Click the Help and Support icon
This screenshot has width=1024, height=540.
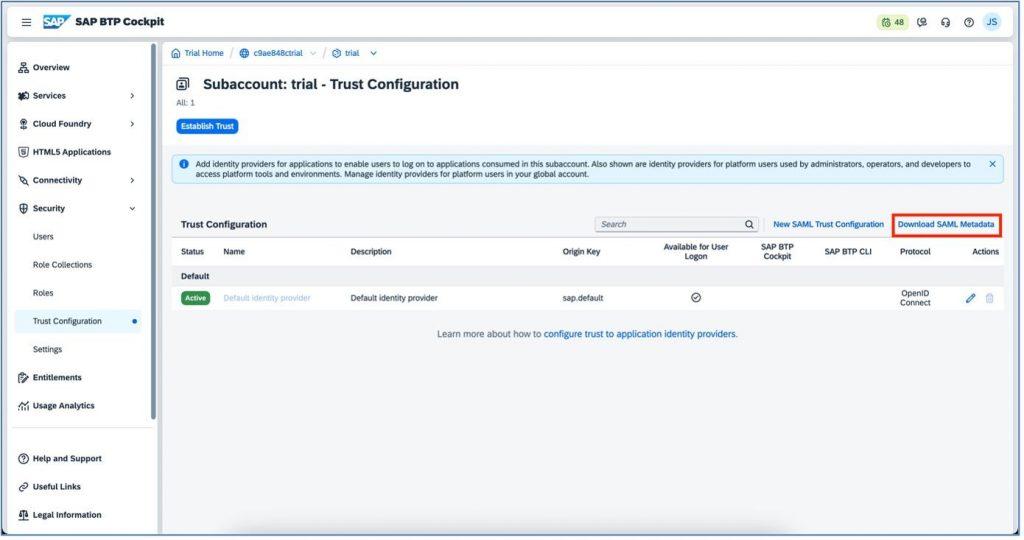click(x=24, y=460)
